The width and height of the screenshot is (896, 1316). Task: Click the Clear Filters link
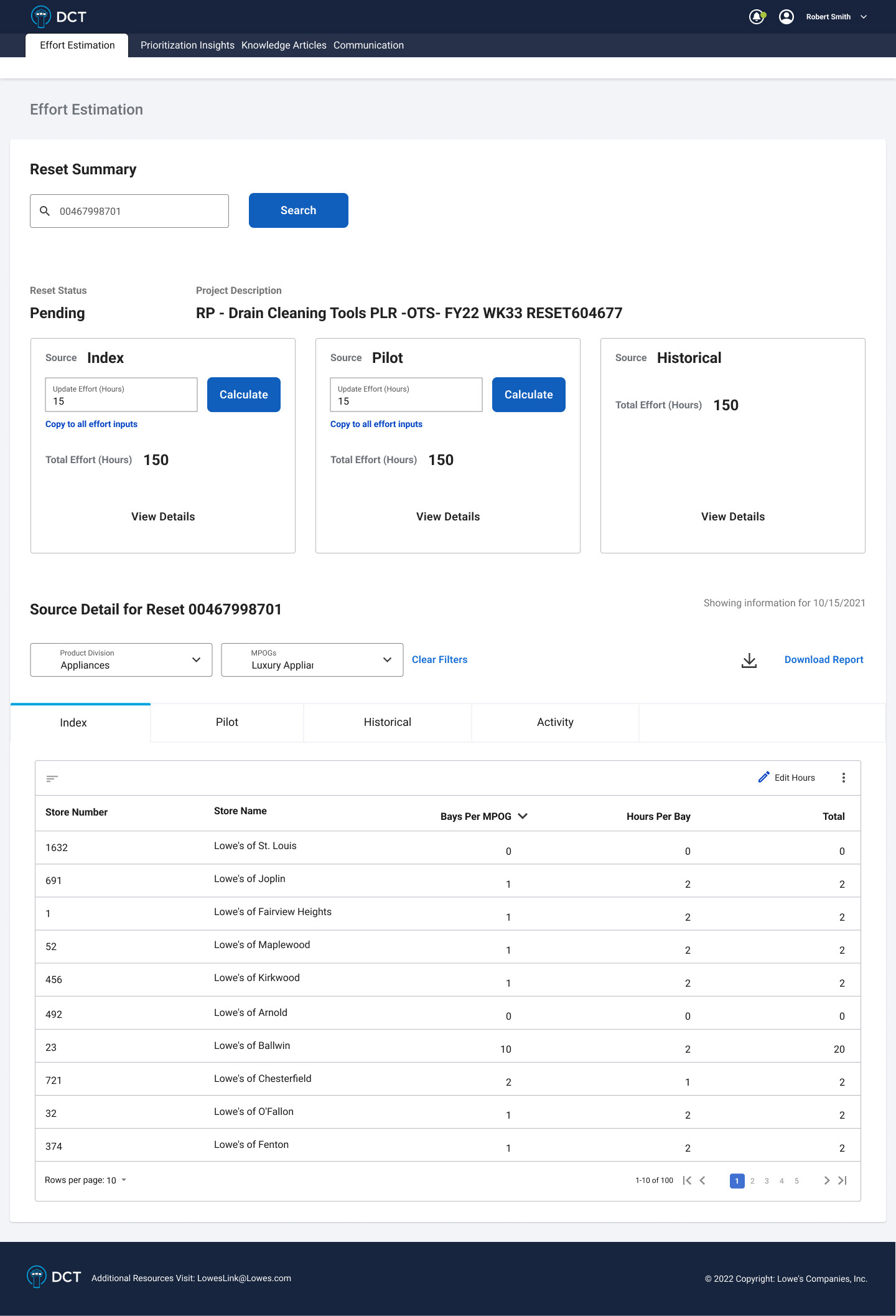(x=439, y=660)
